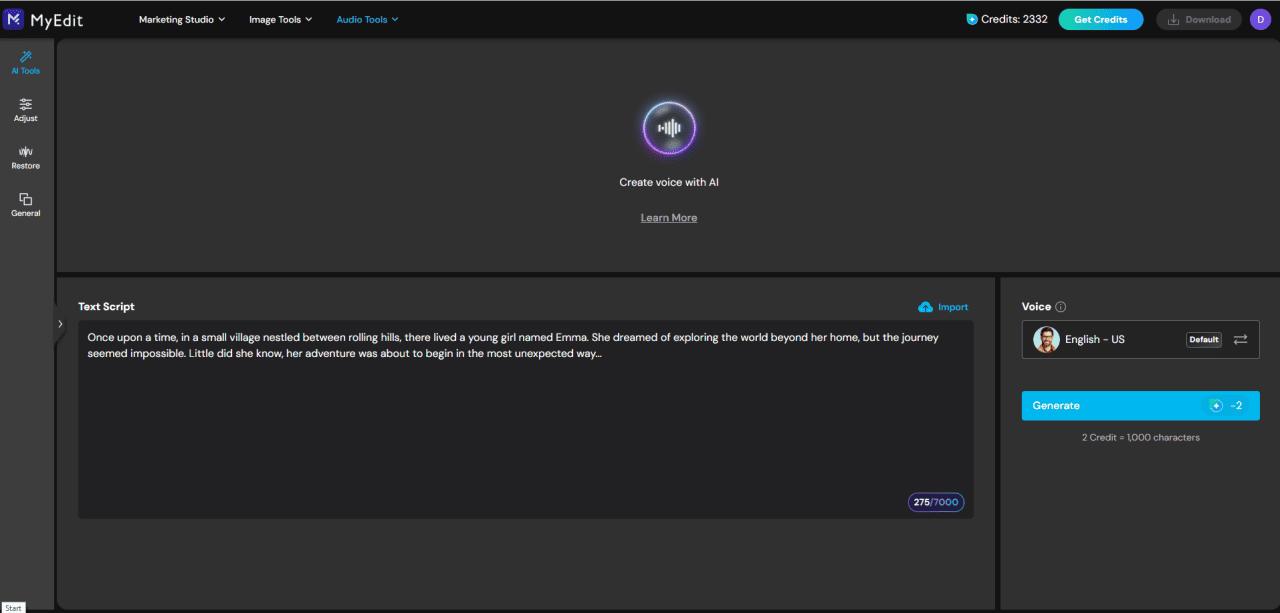This screenshot has height=613, width=1280.
Task: Click the credits coin icon in the header
Action: [969, 18]
